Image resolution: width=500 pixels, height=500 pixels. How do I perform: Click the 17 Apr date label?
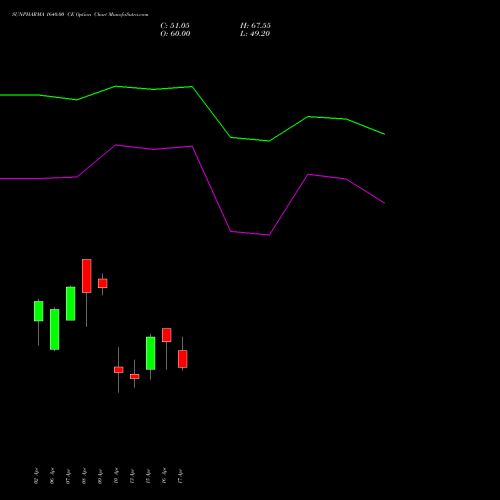coord(180,476)
